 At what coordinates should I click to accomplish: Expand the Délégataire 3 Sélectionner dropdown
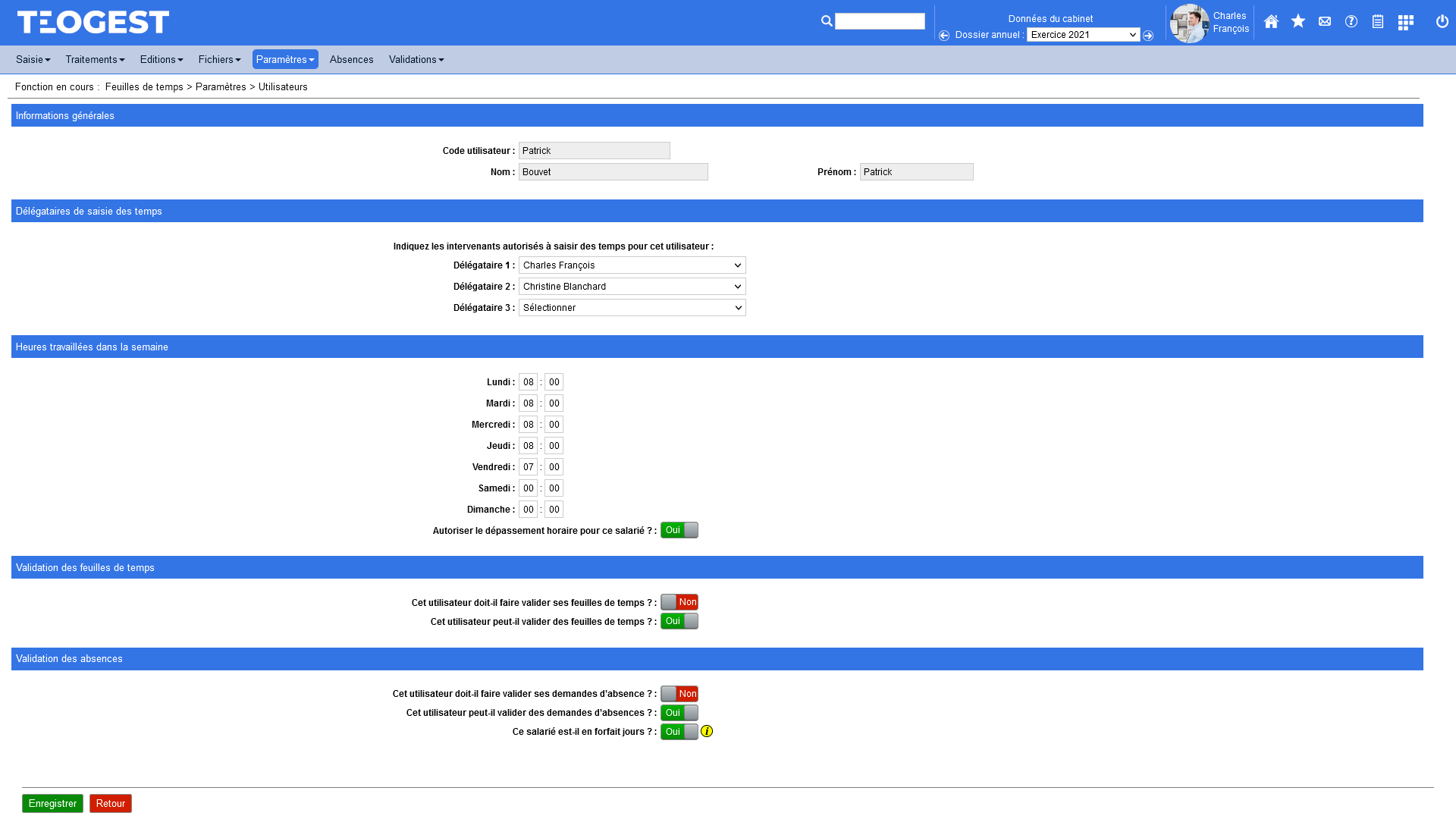click(632, 308)
